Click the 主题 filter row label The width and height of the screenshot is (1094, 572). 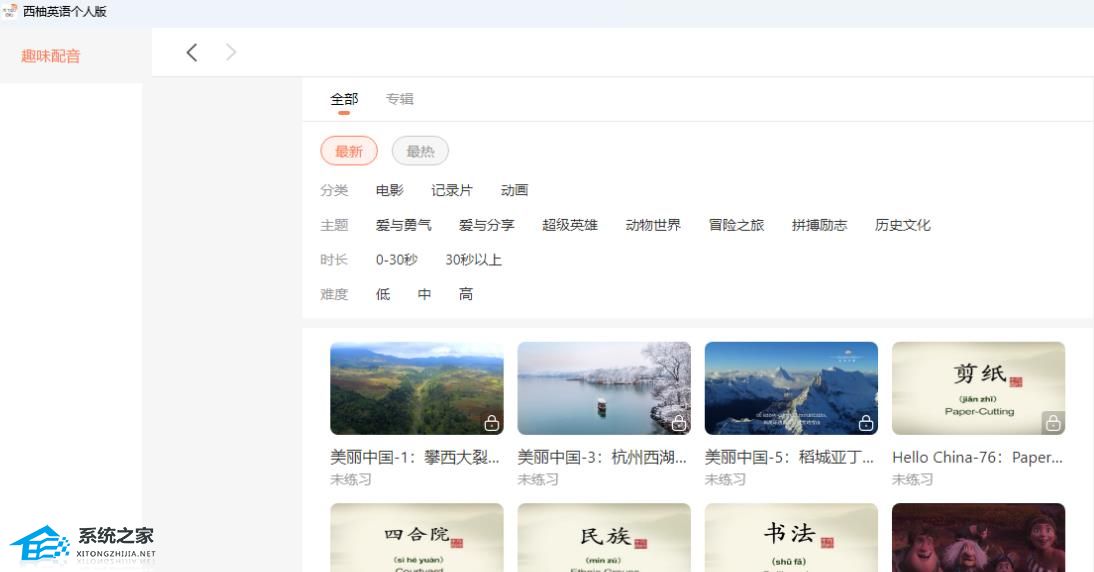[x=334, y=225]
